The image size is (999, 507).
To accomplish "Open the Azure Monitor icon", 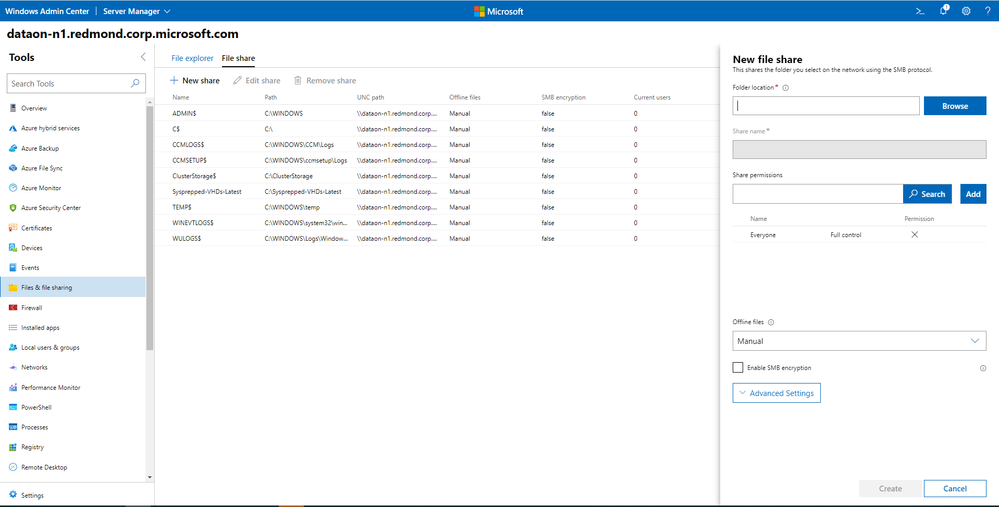I will (13, 188).
